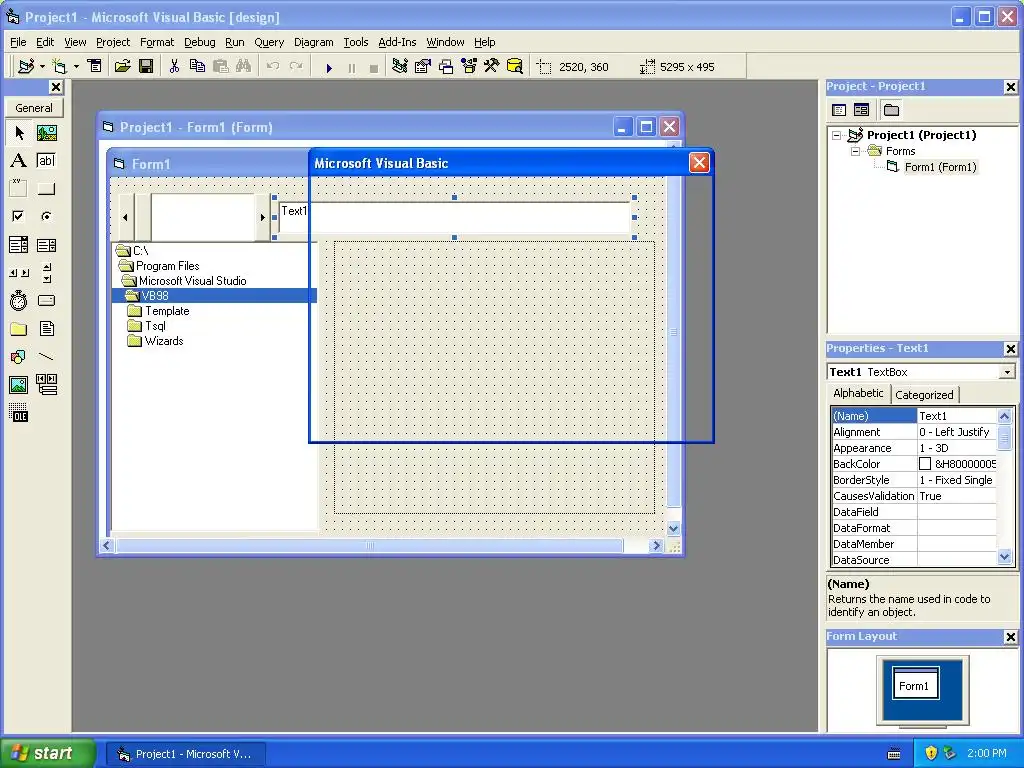Select the ComboBox tool in the toolbox
This screenshot has width=1024, height=768.
pos(19,245)
